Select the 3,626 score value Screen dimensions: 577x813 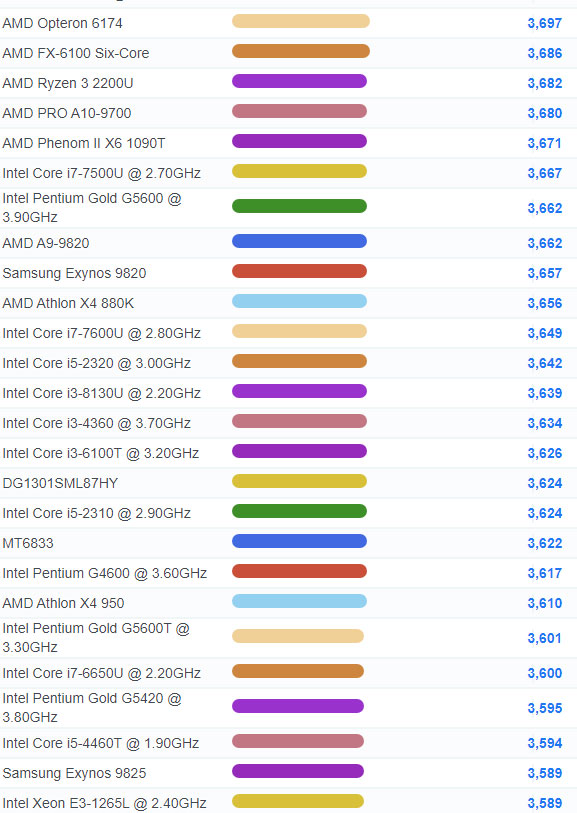[x=545, y=454]
